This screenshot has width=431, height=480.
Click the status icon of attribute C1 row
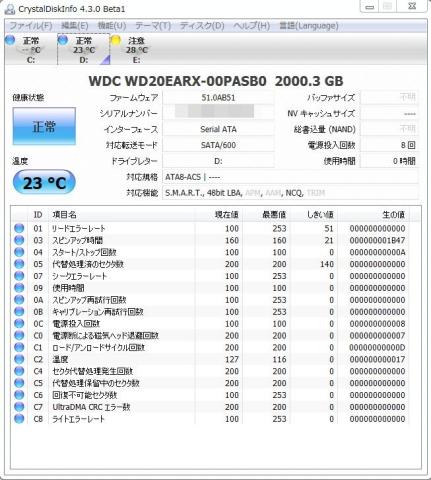click(19, 348)
